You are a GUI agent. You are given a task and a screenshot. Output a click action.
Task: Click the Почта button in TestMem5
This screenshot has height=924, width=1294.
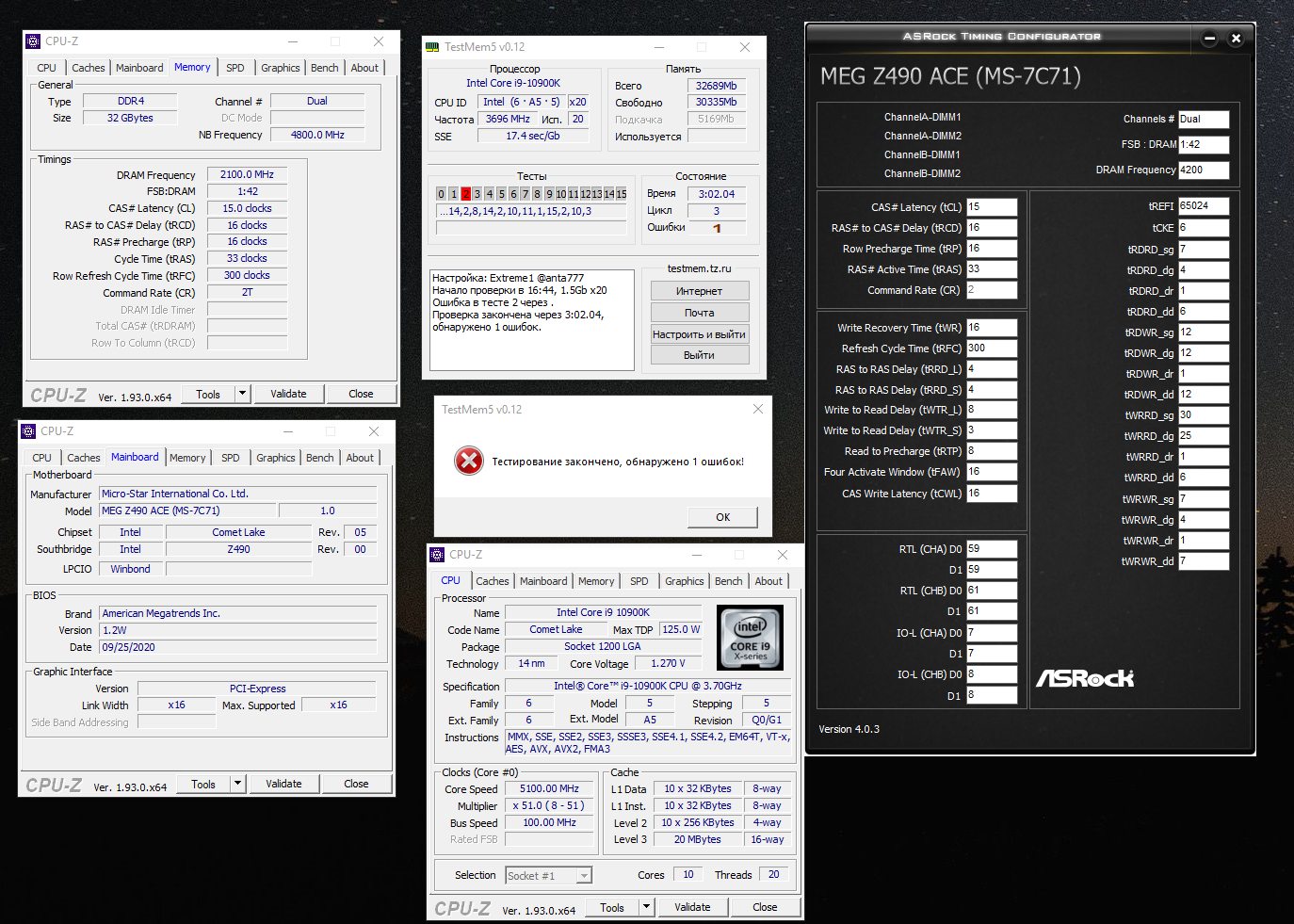700,313
